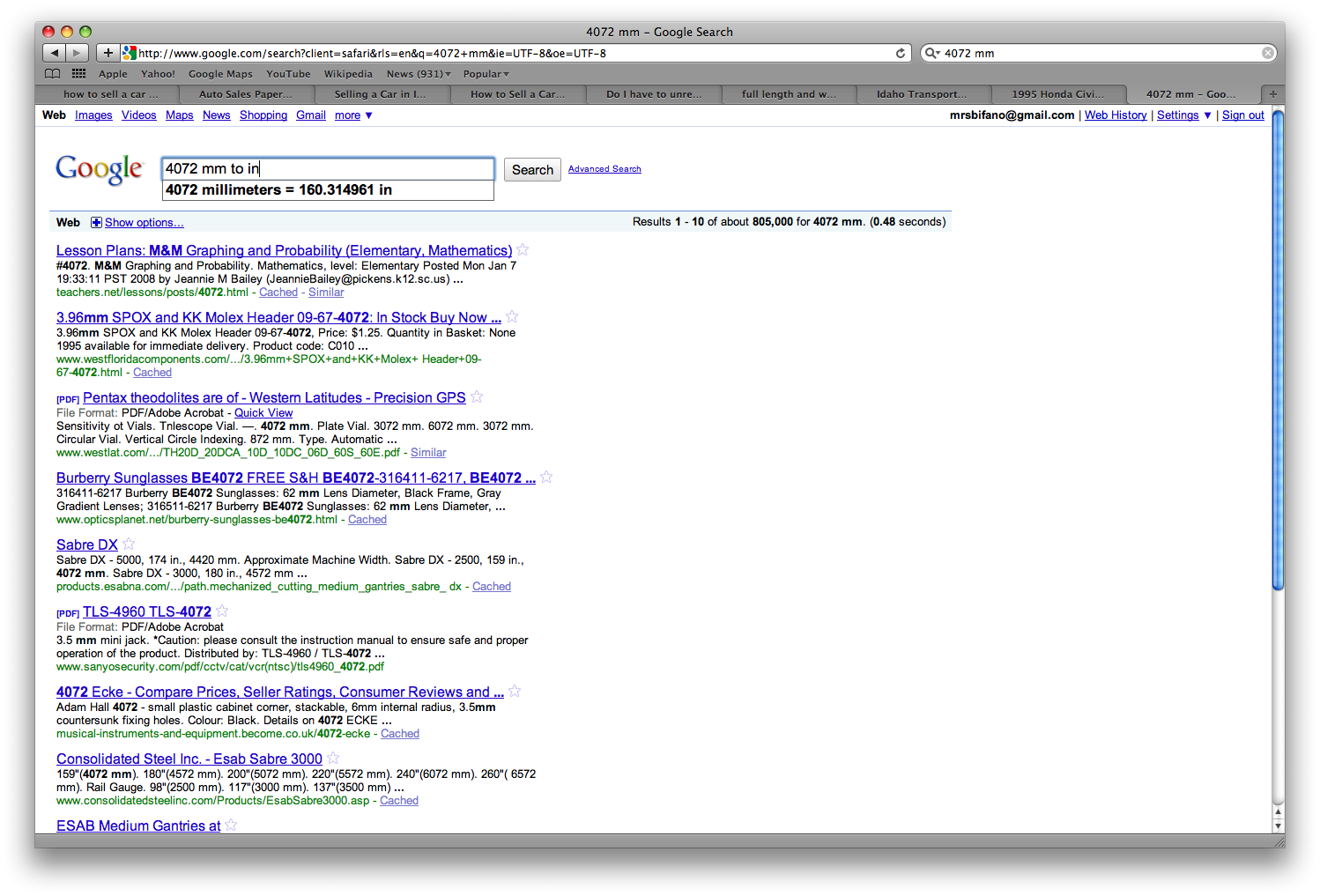Viewport: 1320px width, 896px height.
Task: Star the M&M Graphing lesson plan result
Action: click(523, 249)
